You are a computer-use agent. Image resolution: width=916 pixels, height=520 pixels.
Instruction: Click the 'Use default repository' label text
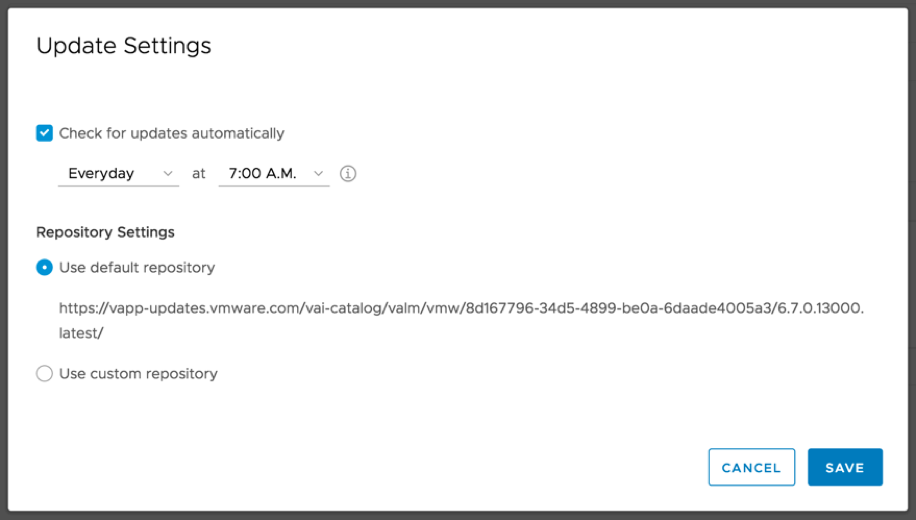[137, 268]
